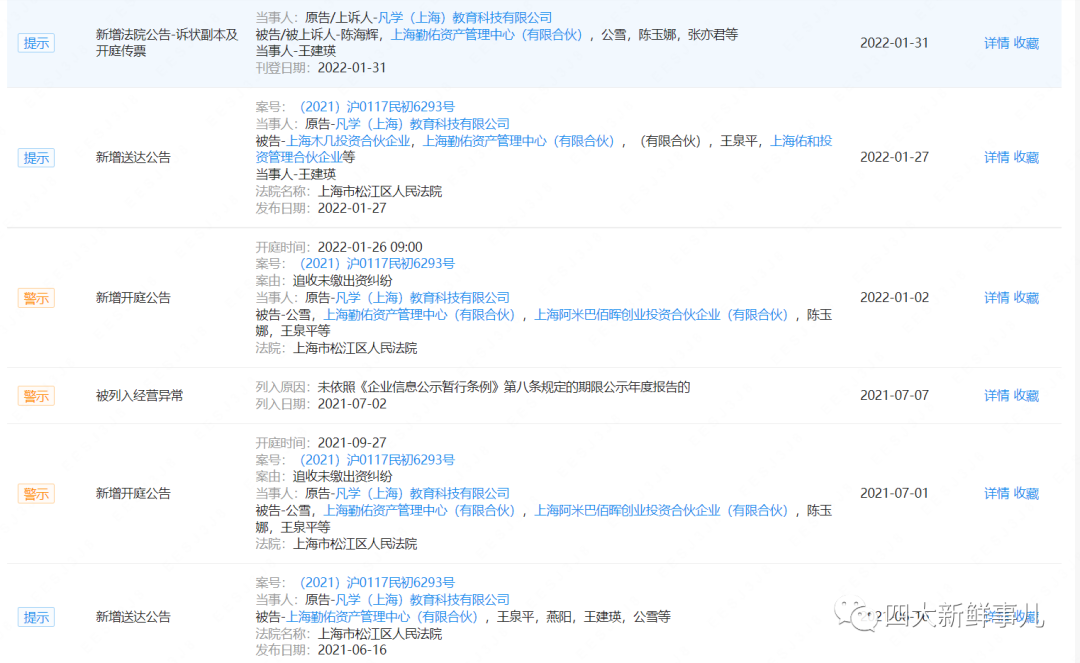Open 上海勤佑资产管理中心 in the 2021-06-16 送达公告
1080x663 pixels.
coord(382,617)
